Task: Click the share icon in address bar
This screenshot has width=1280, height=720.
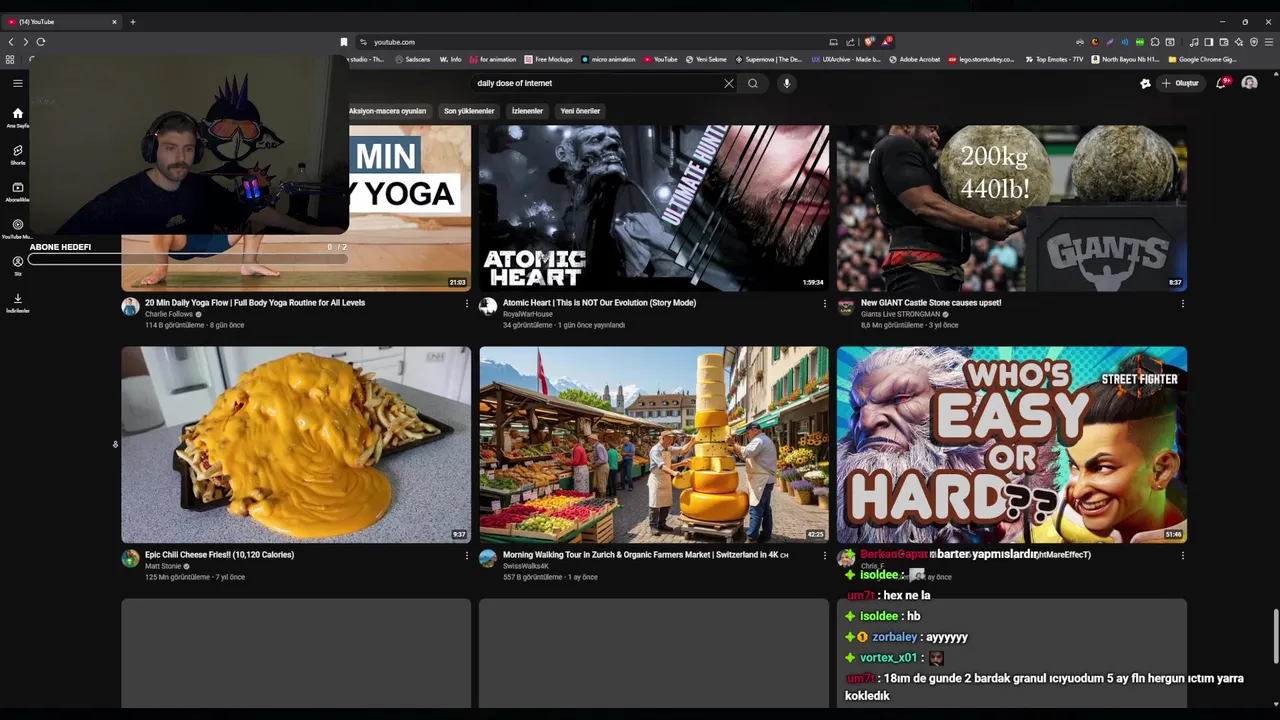Action: [x=851, y=42]
